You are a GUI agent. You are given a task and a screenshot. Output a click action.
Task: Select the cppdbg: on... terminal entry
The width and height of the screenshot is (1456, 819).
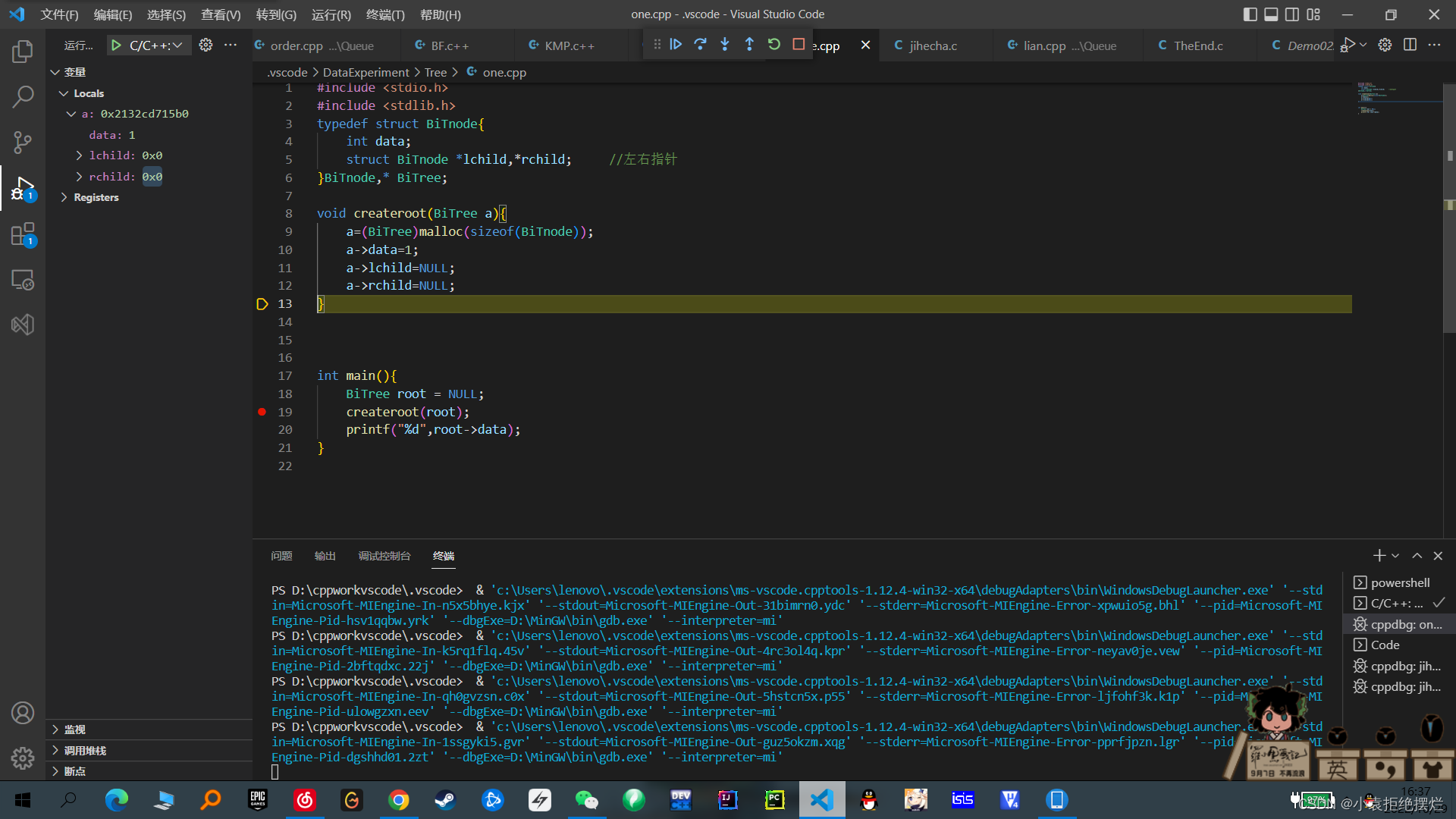coord(1399,624)
